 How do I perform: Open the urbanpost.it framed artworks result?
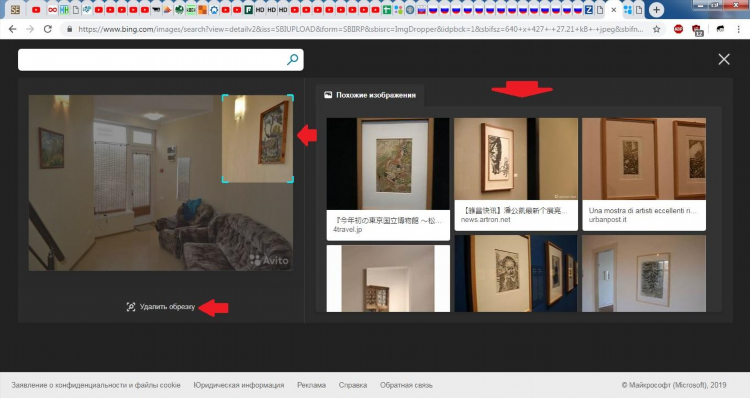pos(643,174)
